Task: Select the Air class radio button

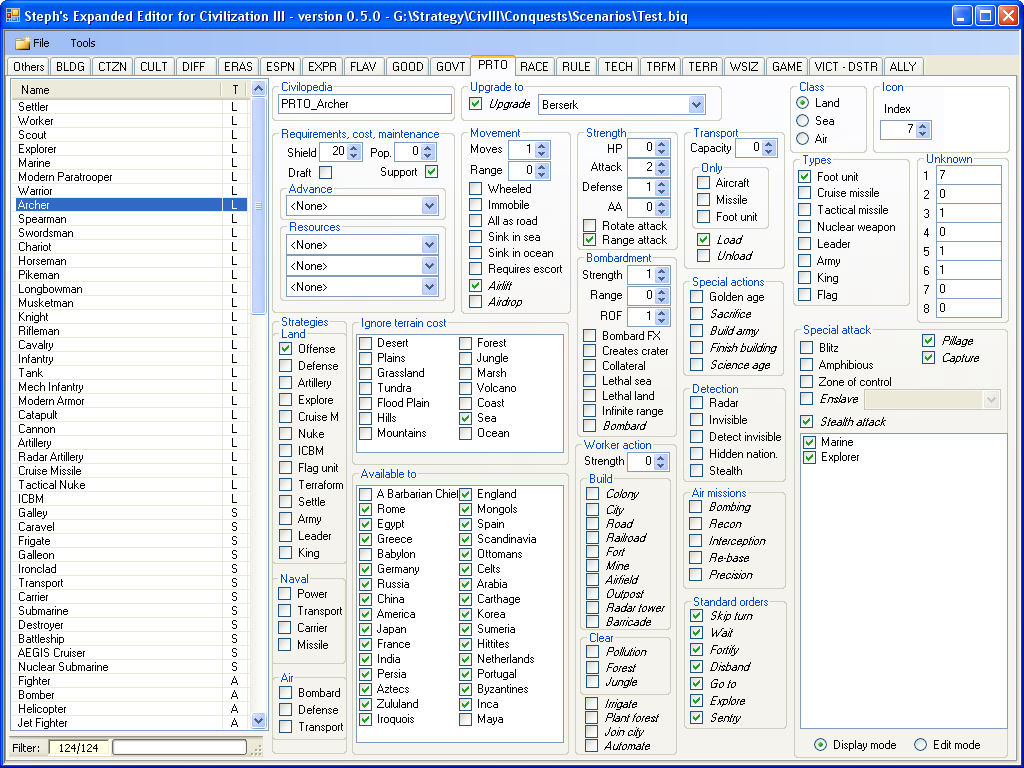Action: coord(803,138)
